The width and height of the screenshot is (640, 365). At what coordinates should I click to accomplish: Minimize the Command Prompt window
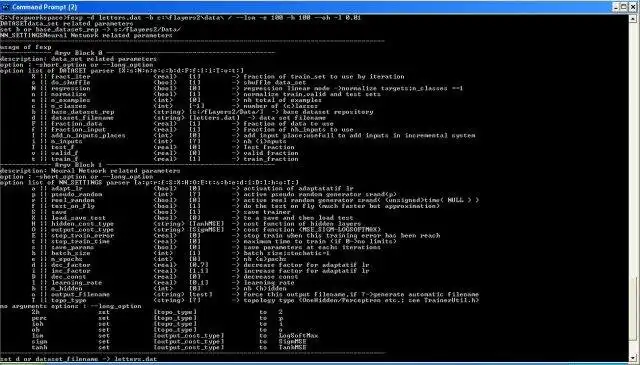(616, 7)
